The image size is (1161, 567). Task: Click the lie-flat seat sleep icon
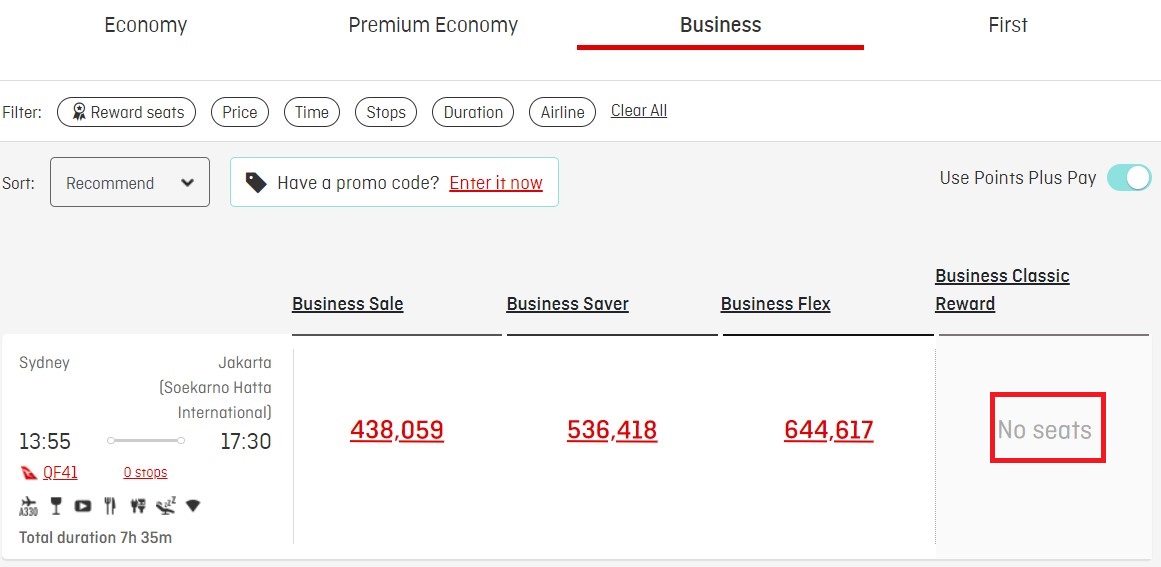pos(166,506)
